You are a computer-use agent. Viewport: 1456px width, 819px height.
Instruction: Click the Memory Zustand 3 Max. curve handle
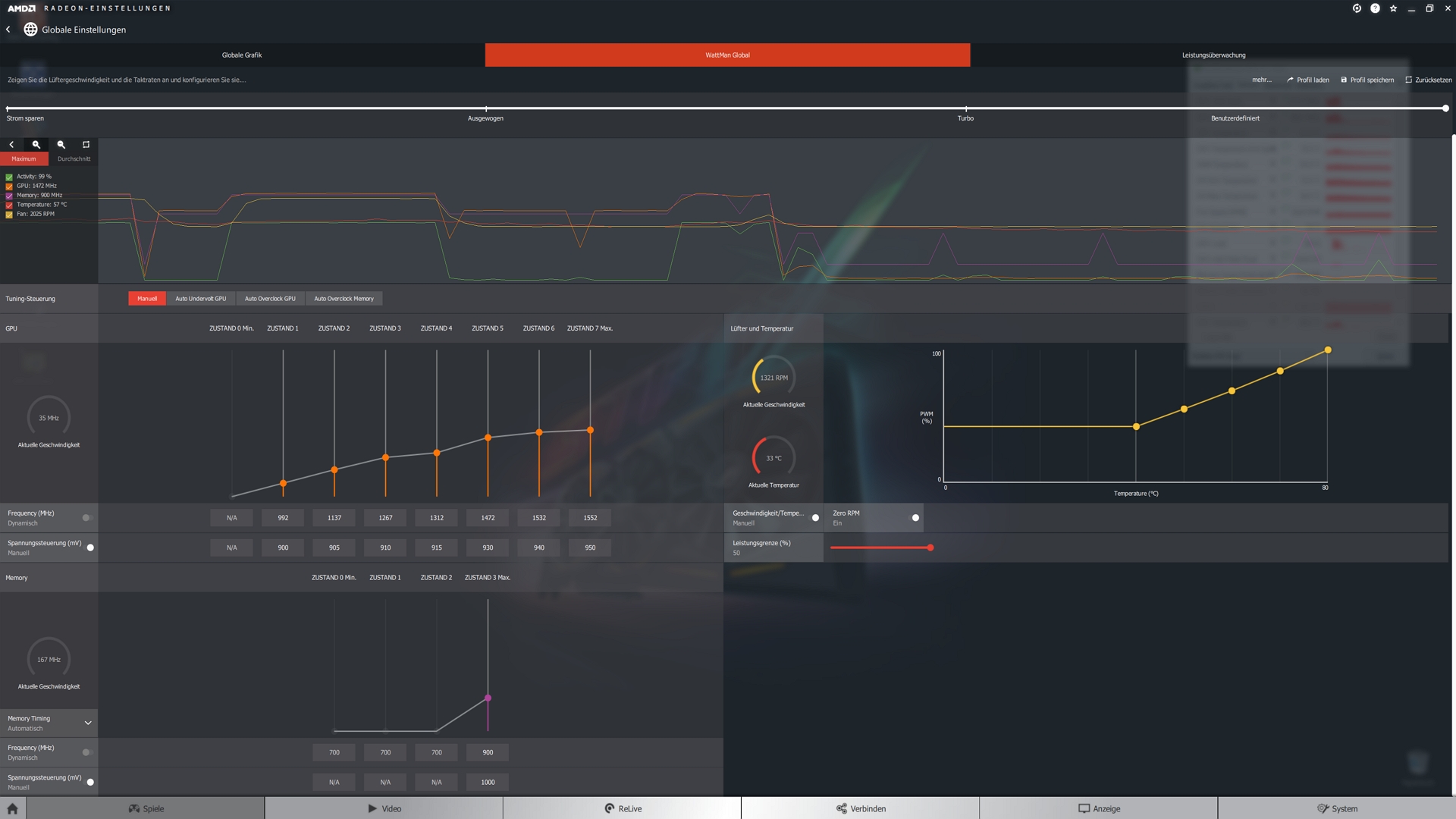pyautogui.click(x=488, y=698)
